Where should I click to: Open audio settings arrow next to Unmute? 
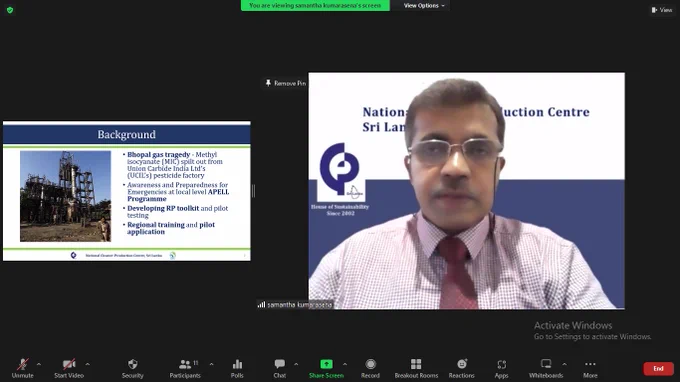click(39, 364)
